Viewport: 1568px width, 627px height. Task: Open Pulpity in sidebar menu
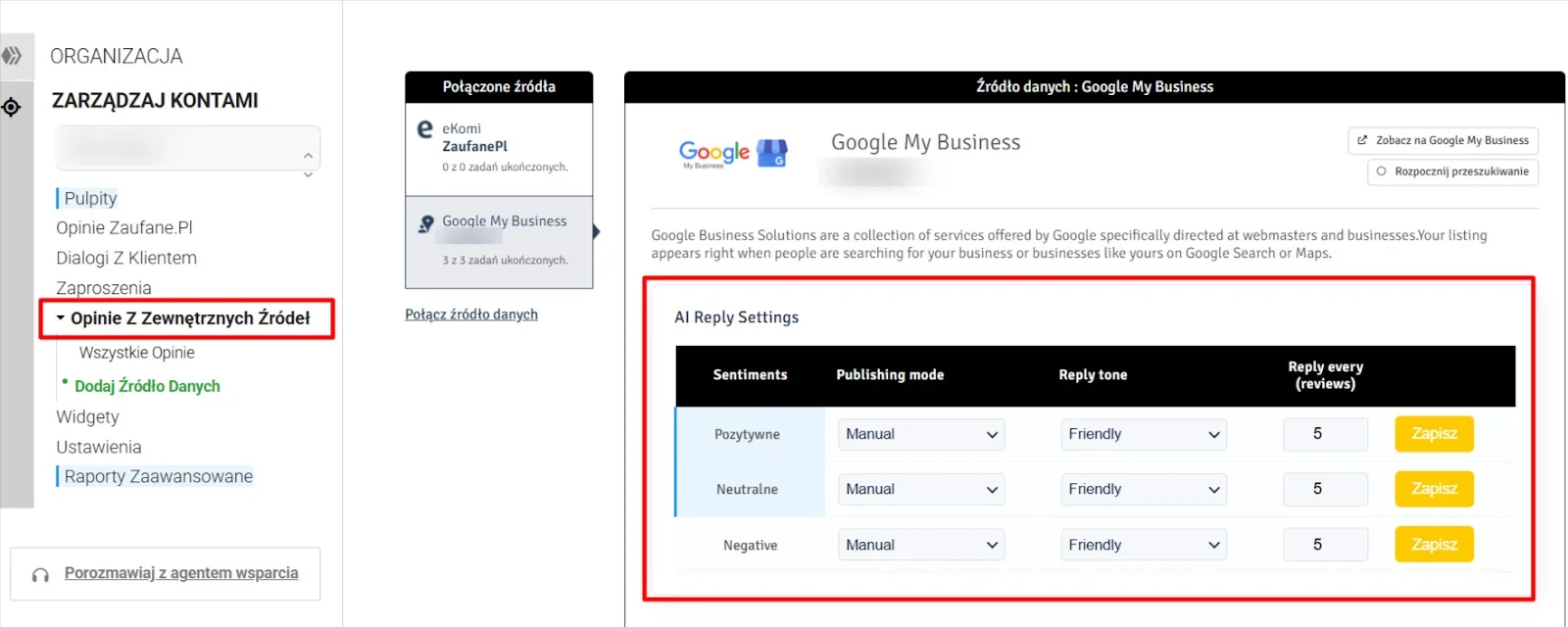coord(90,198)
